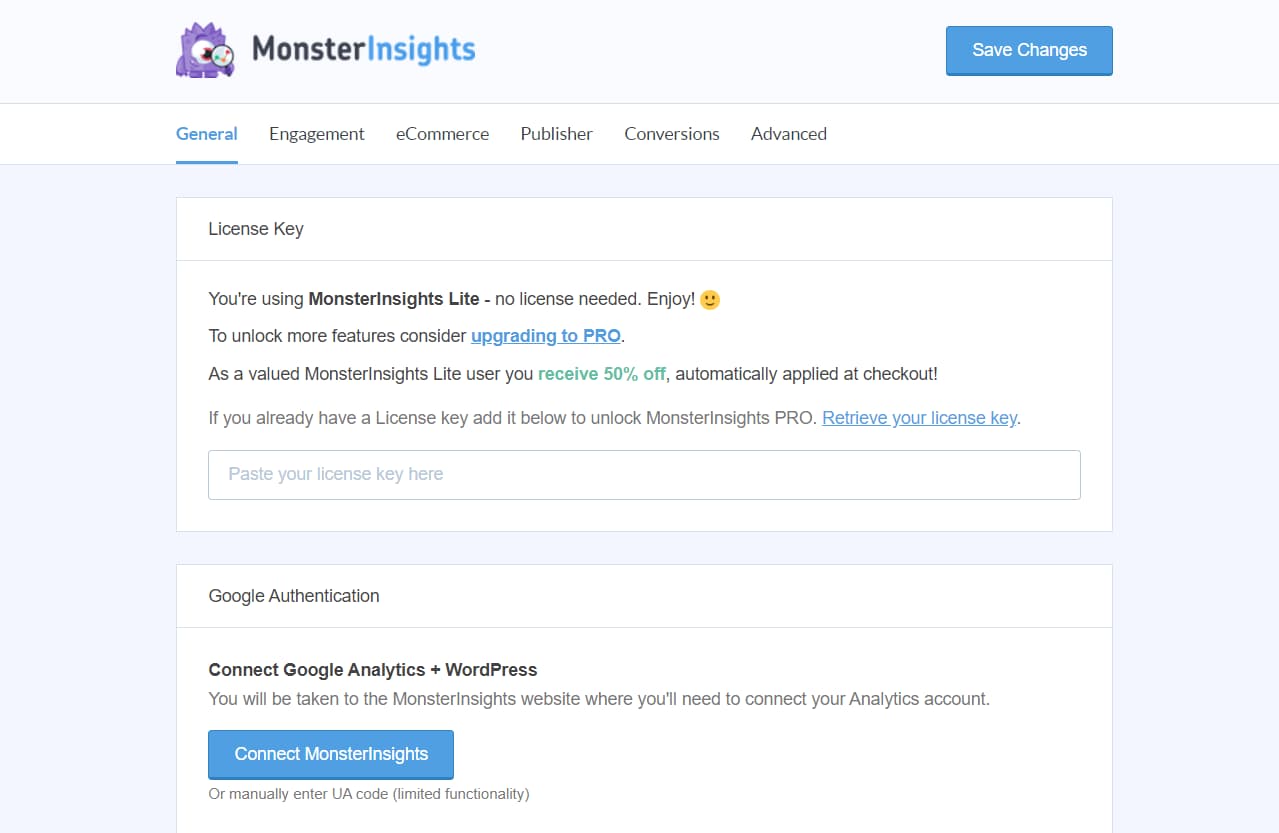This screenshot has width=1279, height=833.
Task: Open the Publisher tab
Action: tap(556, 133)
